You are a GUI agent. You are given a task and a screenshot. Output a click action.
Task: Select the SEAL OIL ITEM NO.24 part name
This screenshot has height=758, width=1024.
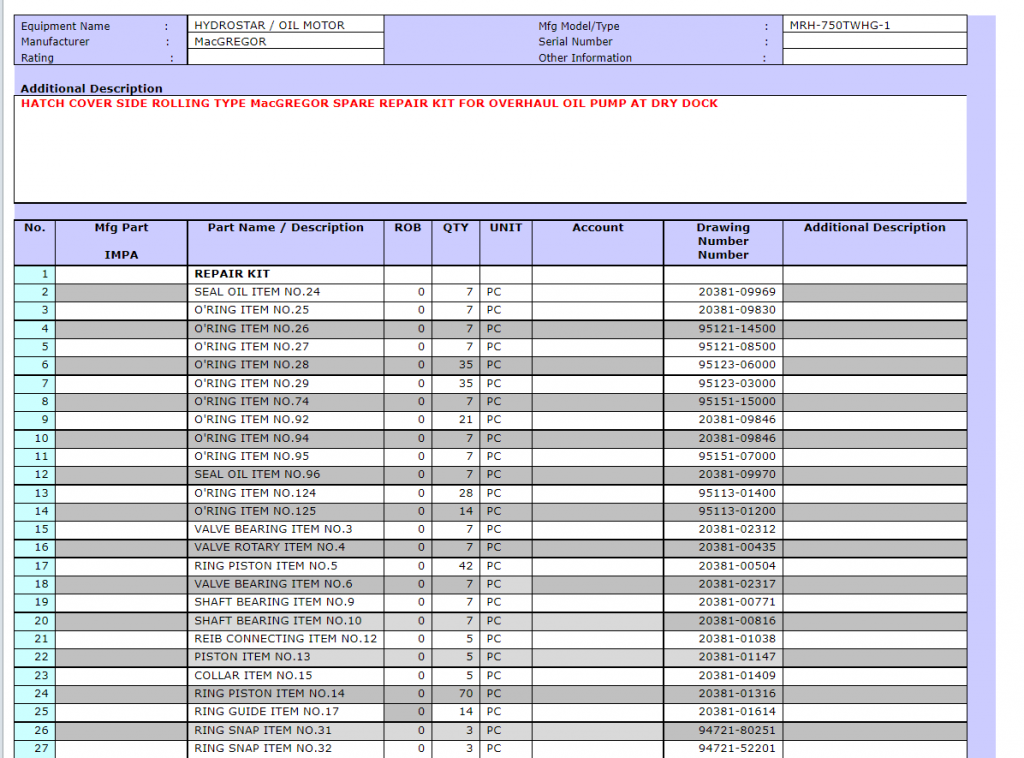285,292
